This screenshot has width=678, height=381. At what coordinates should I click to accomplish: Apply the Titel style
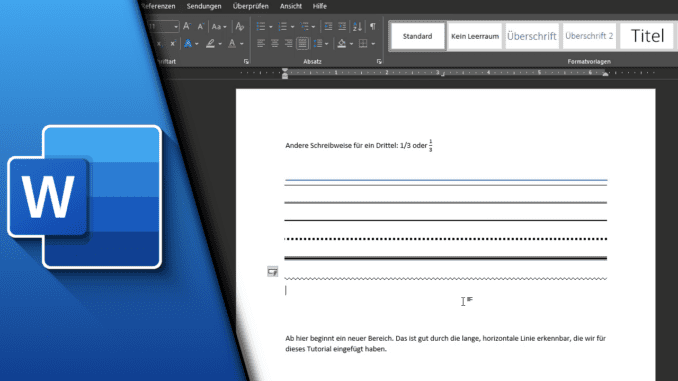click(x=647, y=36)
